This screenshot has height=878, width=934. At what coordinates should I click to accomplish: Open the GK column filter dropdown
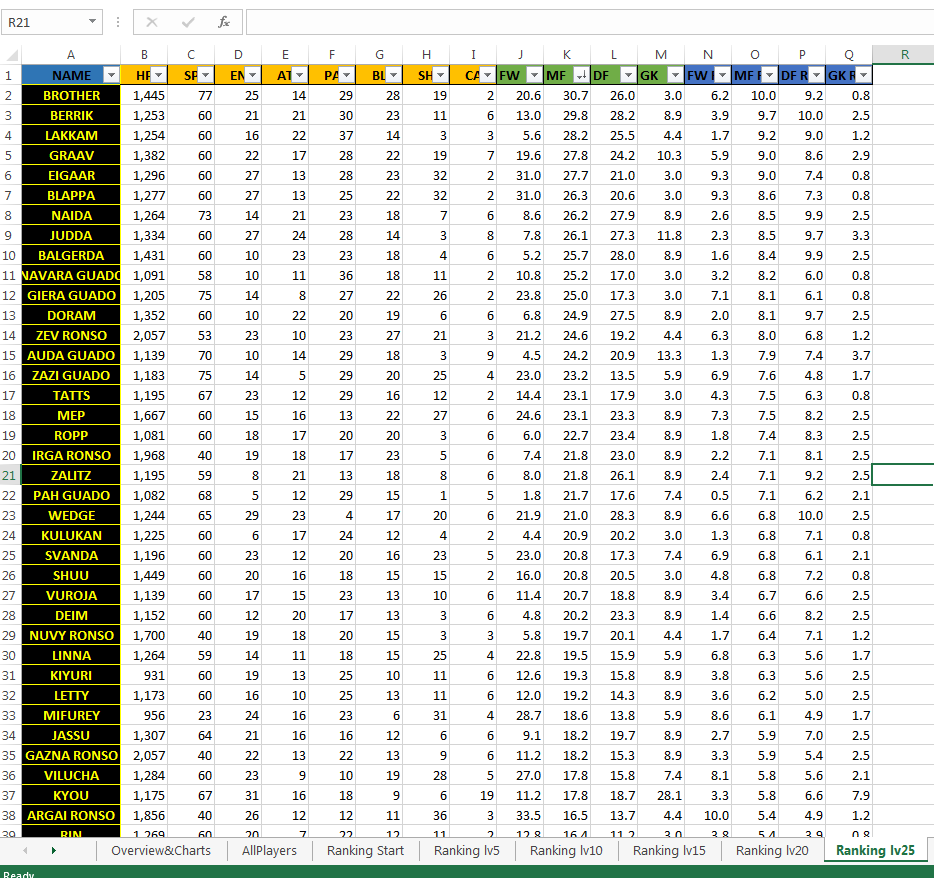(675, 76)
